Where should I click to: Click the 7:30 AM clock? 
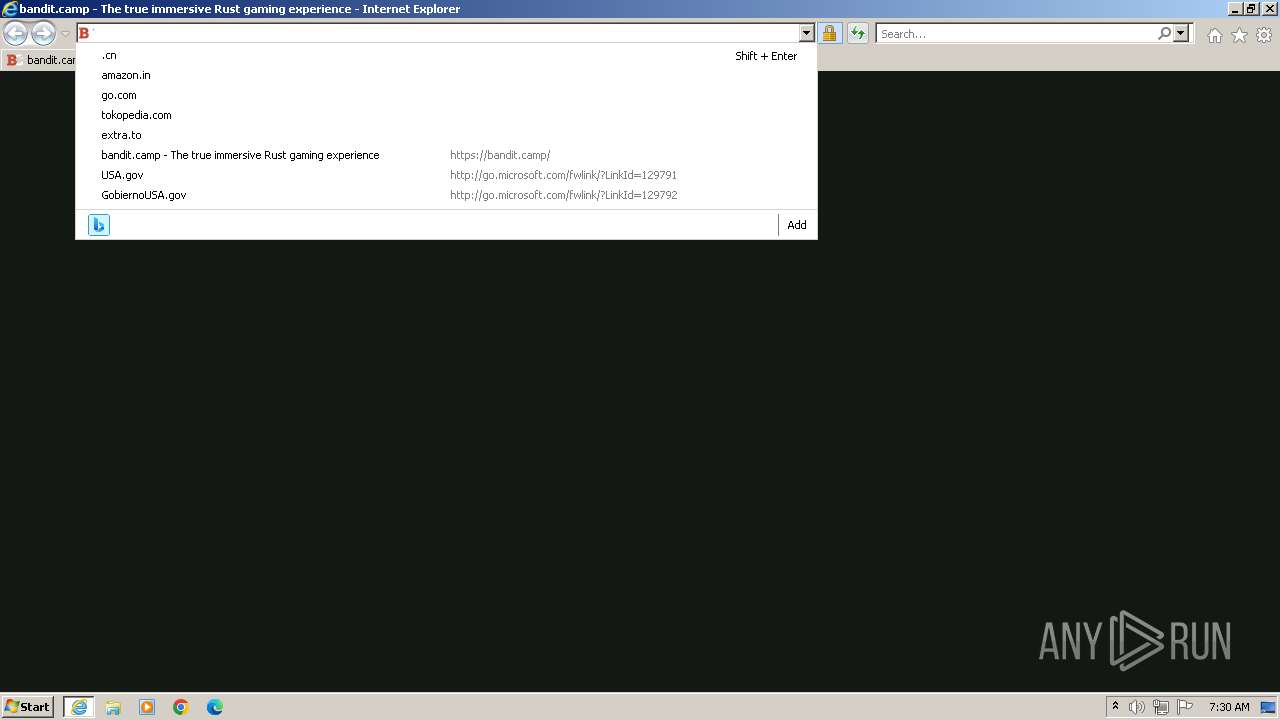pyautogui.click(x=1229, y=707)
